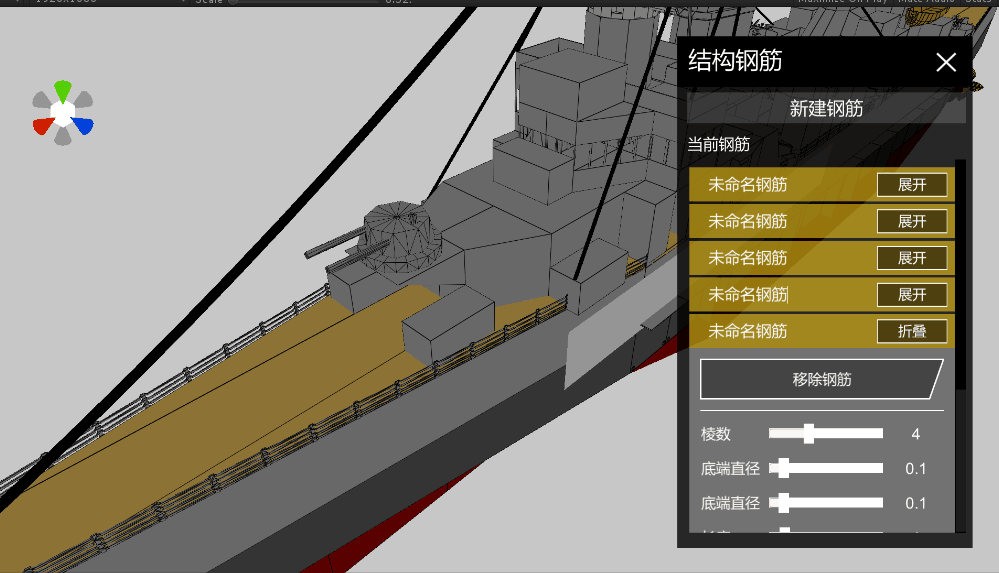Screen dimensions: 999x573
Task: Collapse the last 未命名钢筋 row with 折叠
Action: (x=912, y=331)
